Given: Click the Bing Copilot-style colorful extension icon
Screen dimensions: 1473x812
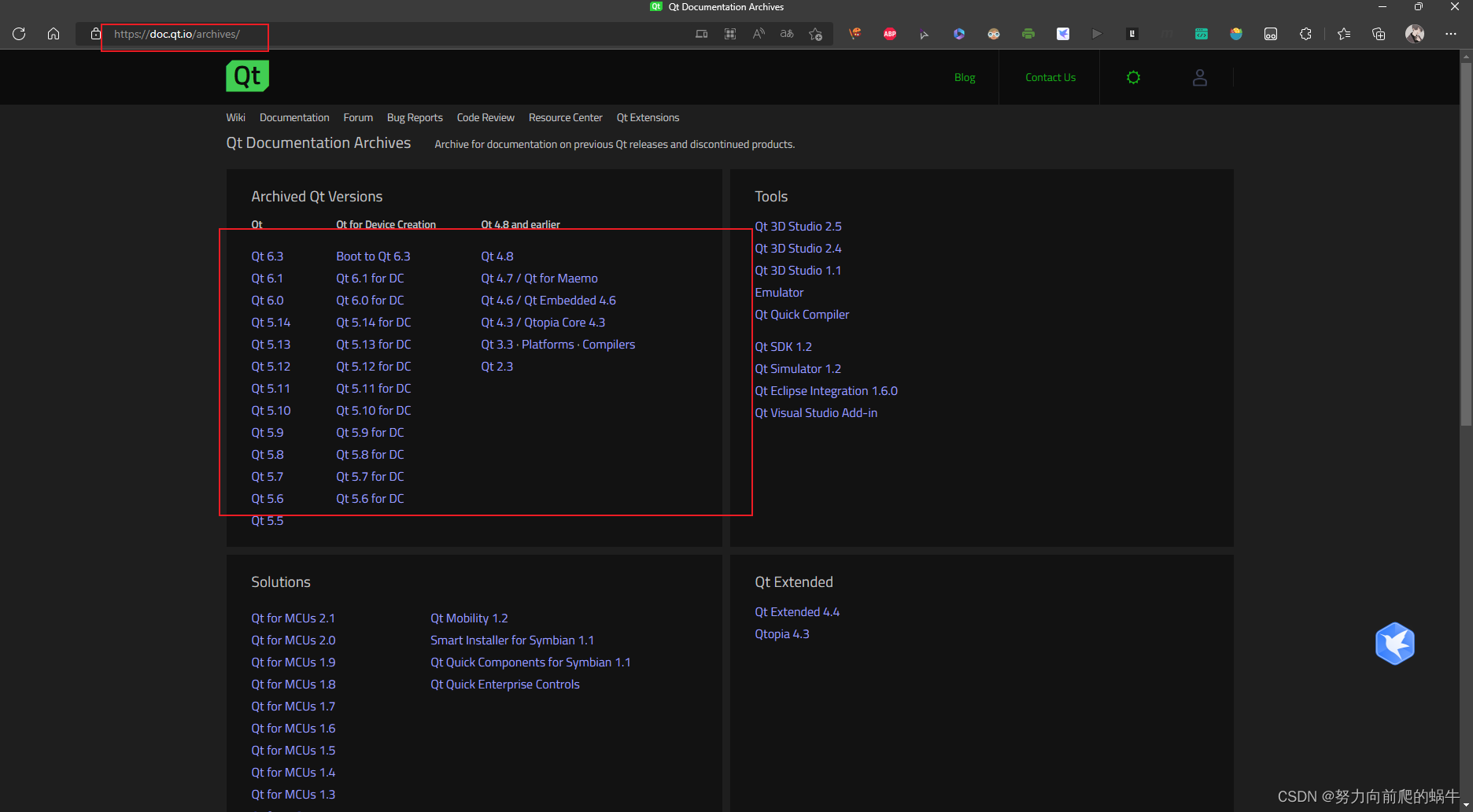Looking at the screenshot, I should point(959,34).
